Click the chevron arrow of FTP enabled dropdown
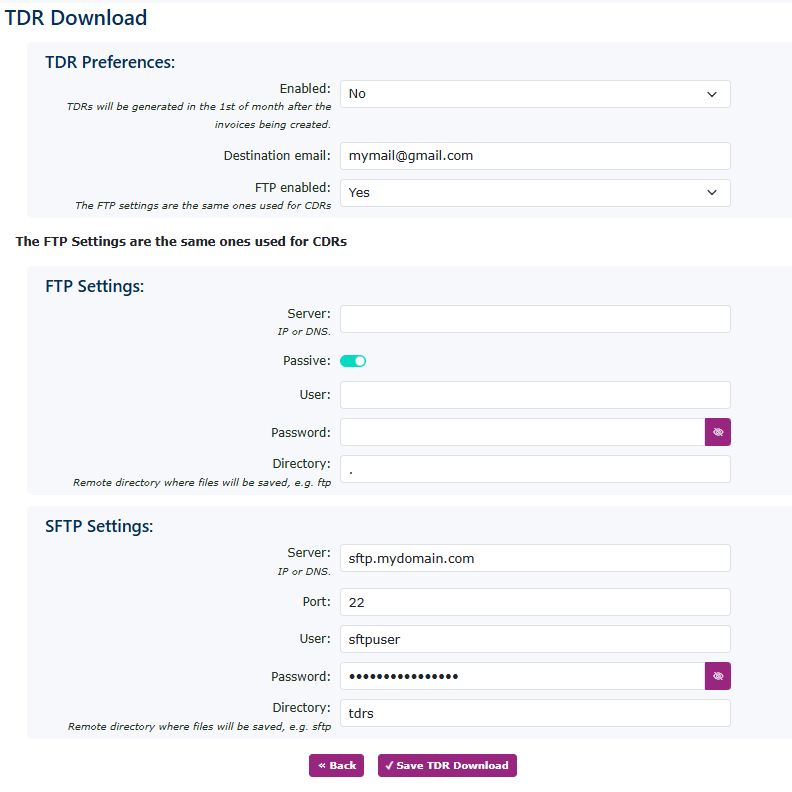792x792 pixels. pyautogui.click(x=712, y=192)
